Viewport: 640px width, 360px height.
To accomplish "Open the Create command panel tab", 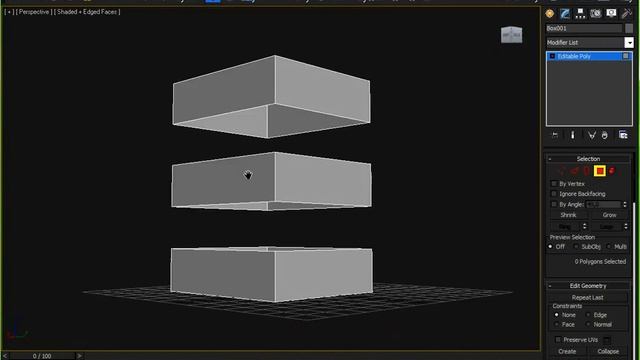I will point(549,13).
